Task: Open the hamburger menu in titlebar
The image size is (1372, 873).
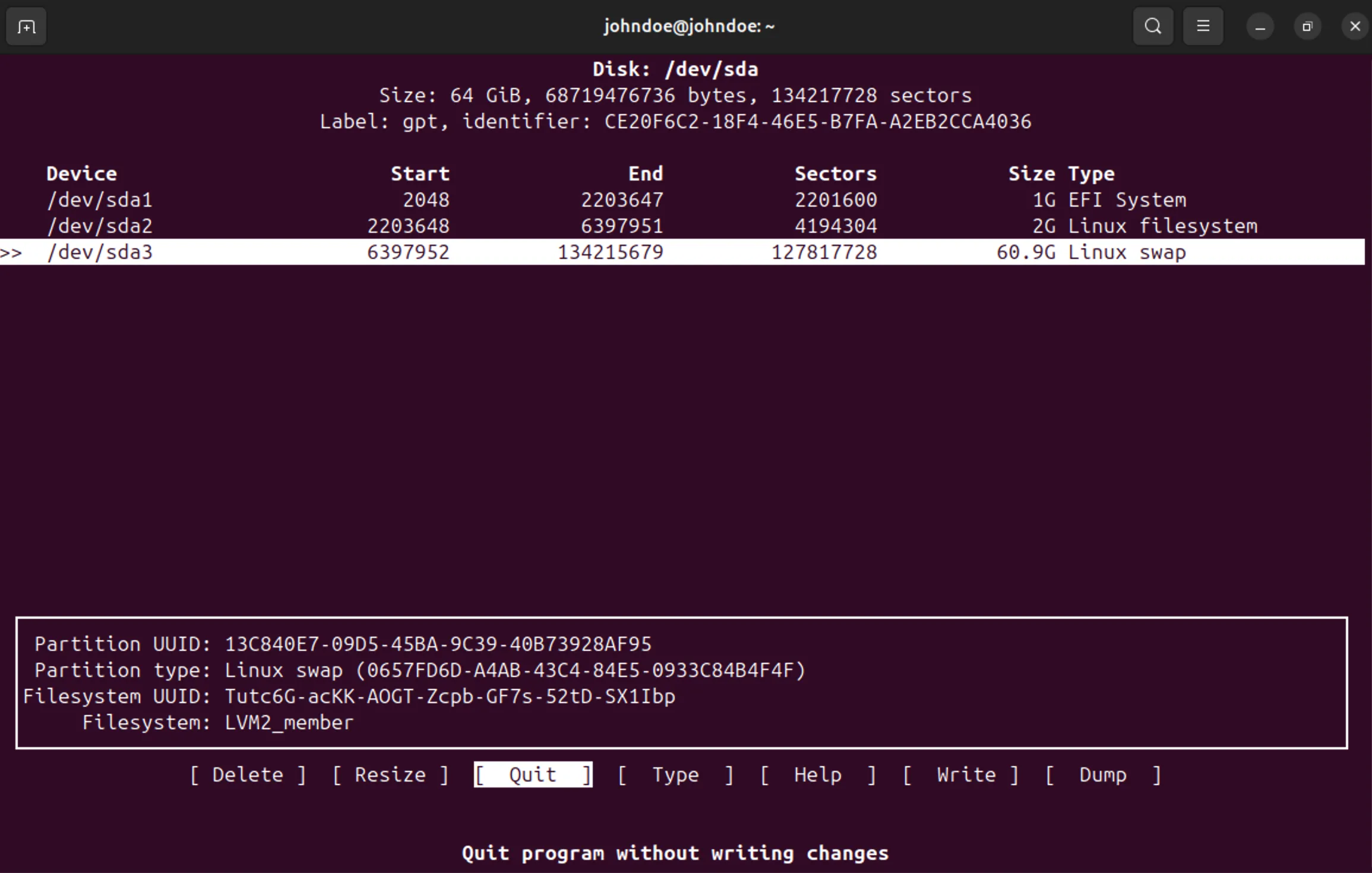Action: (1203, 27)
